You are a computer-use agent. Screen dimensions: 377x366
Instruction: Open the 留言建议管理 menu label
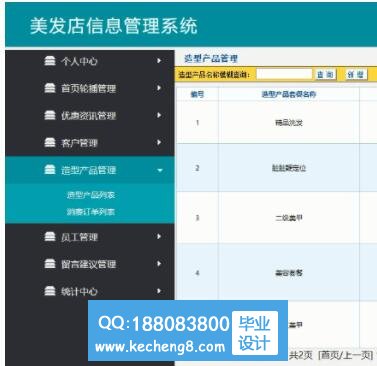(x=88, y=264)
